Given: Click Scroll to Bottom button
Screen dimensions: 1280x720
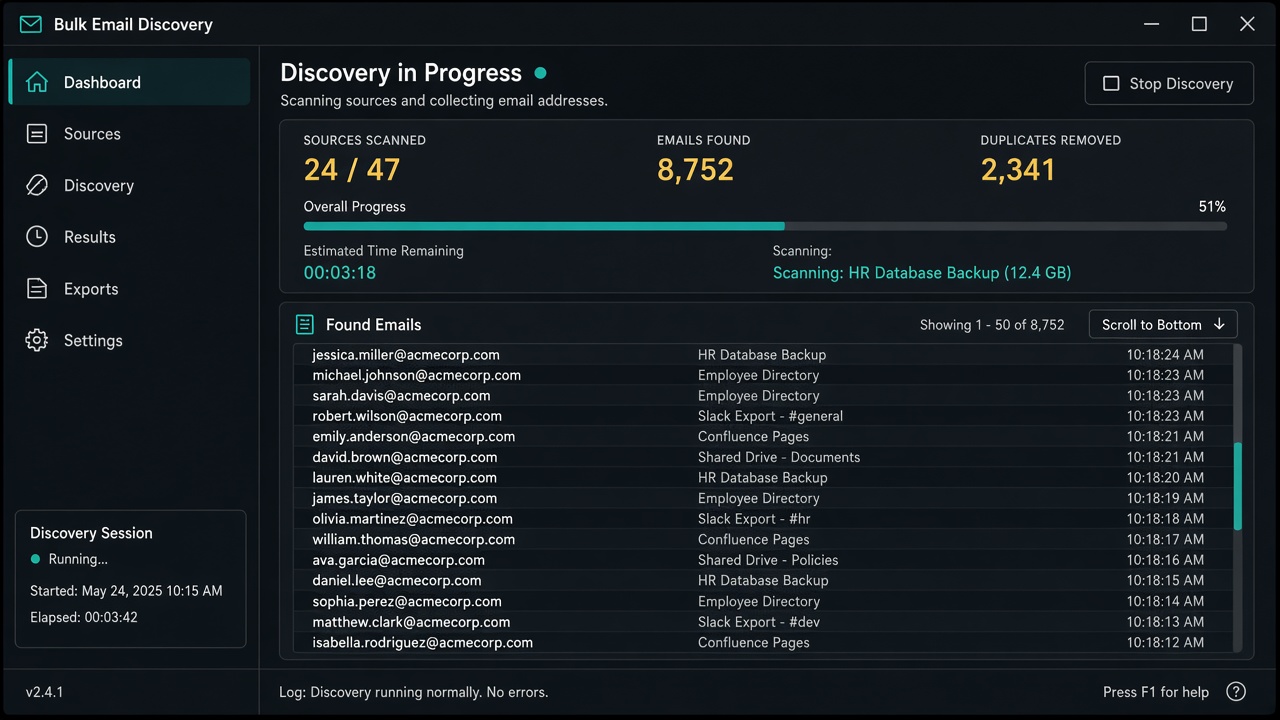Looking at the screenshot, I should [1163, 324].
